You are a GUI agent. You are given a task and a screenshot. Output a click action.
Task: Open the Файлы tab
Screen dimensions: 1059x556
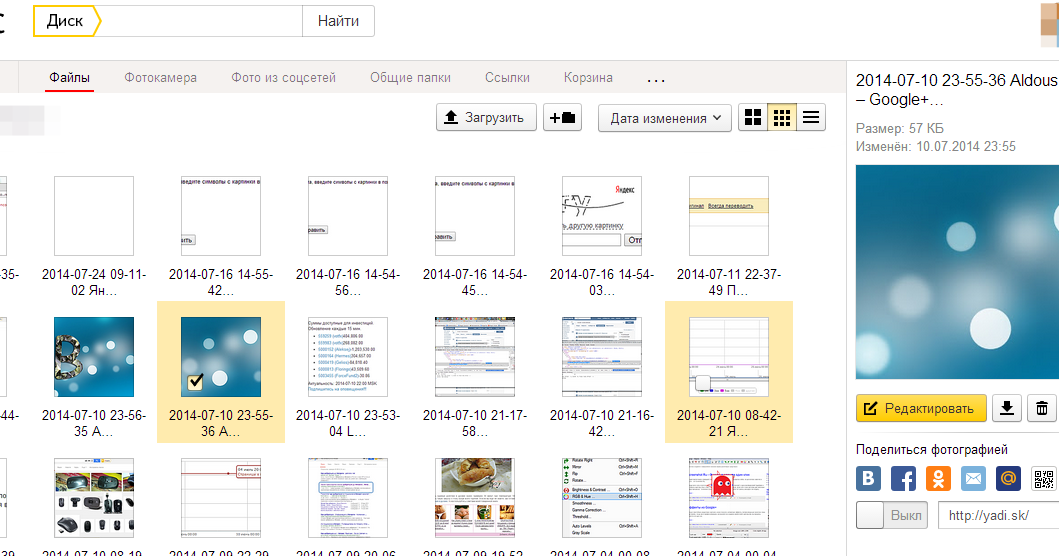pos(70,78)
